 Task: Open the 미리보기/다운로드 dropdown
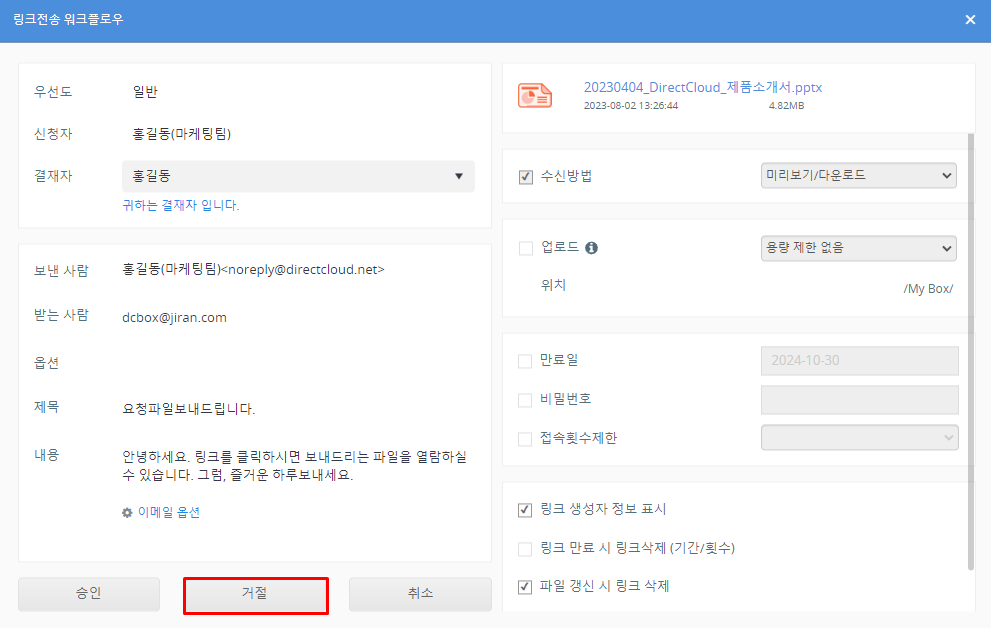(x=858, y=176)
